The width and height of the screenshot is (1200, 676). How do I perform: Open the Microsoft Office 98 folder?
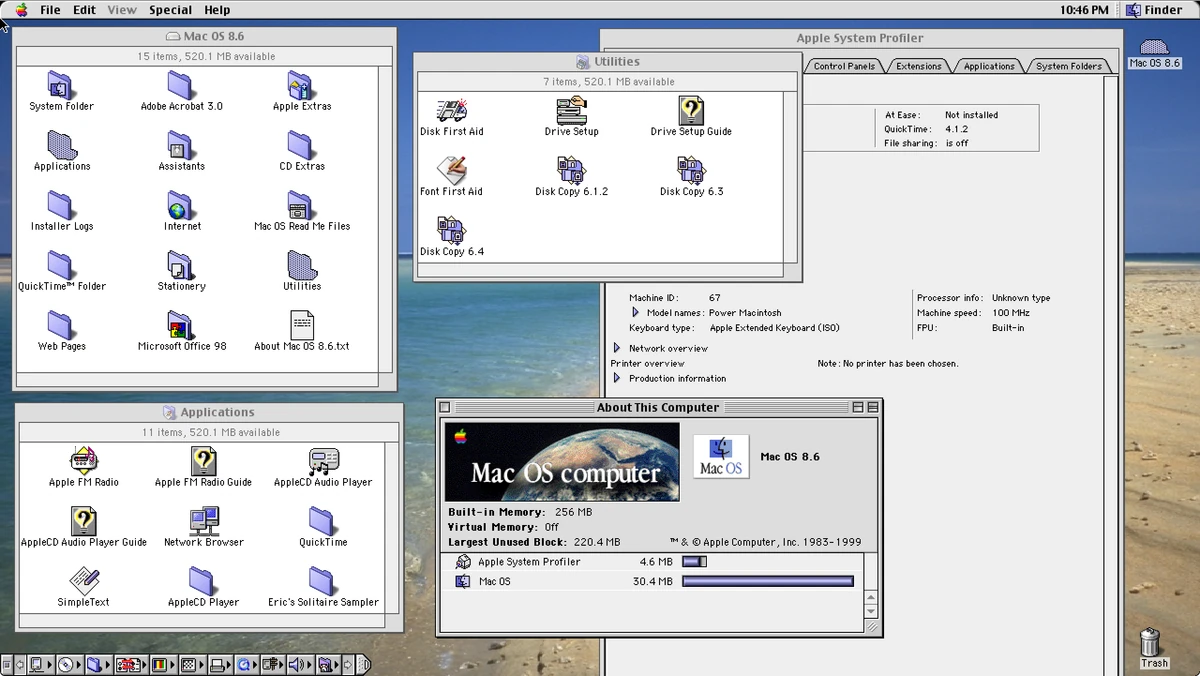[180, 325]
